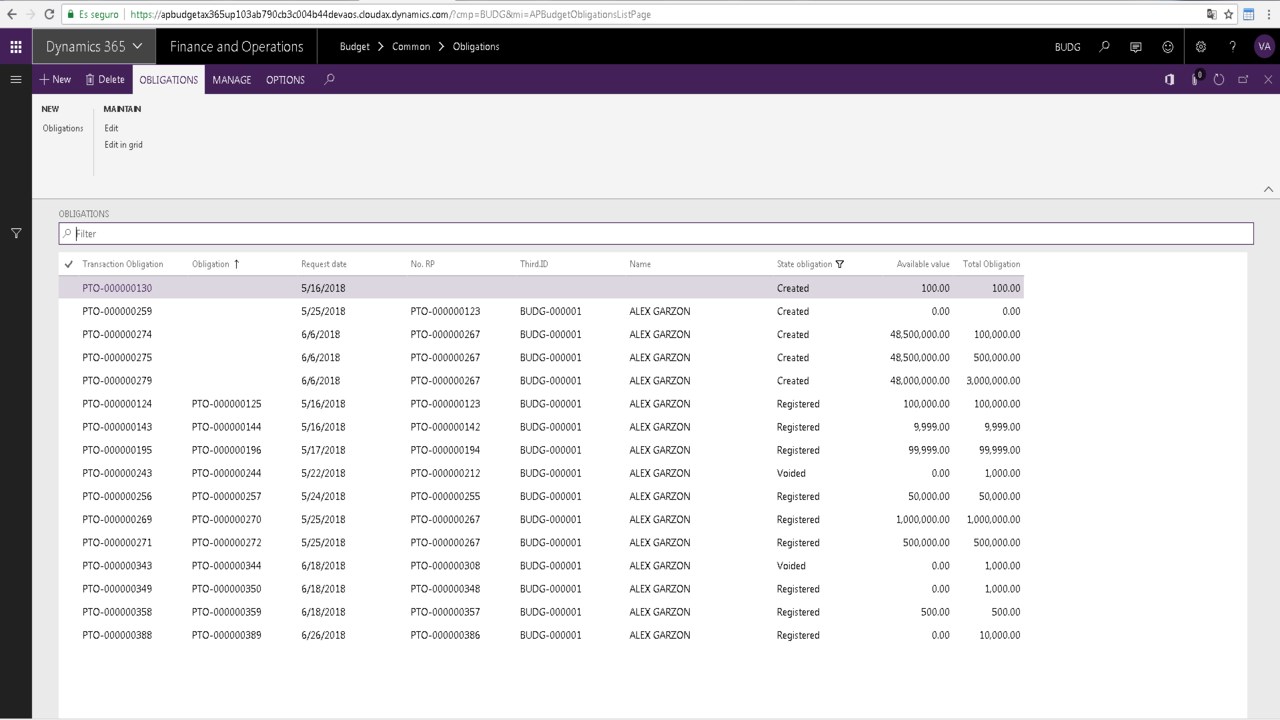
Task: Toggle the select-all checkmark in grid header
Action: pyautogui.click(x=68, y=264)
